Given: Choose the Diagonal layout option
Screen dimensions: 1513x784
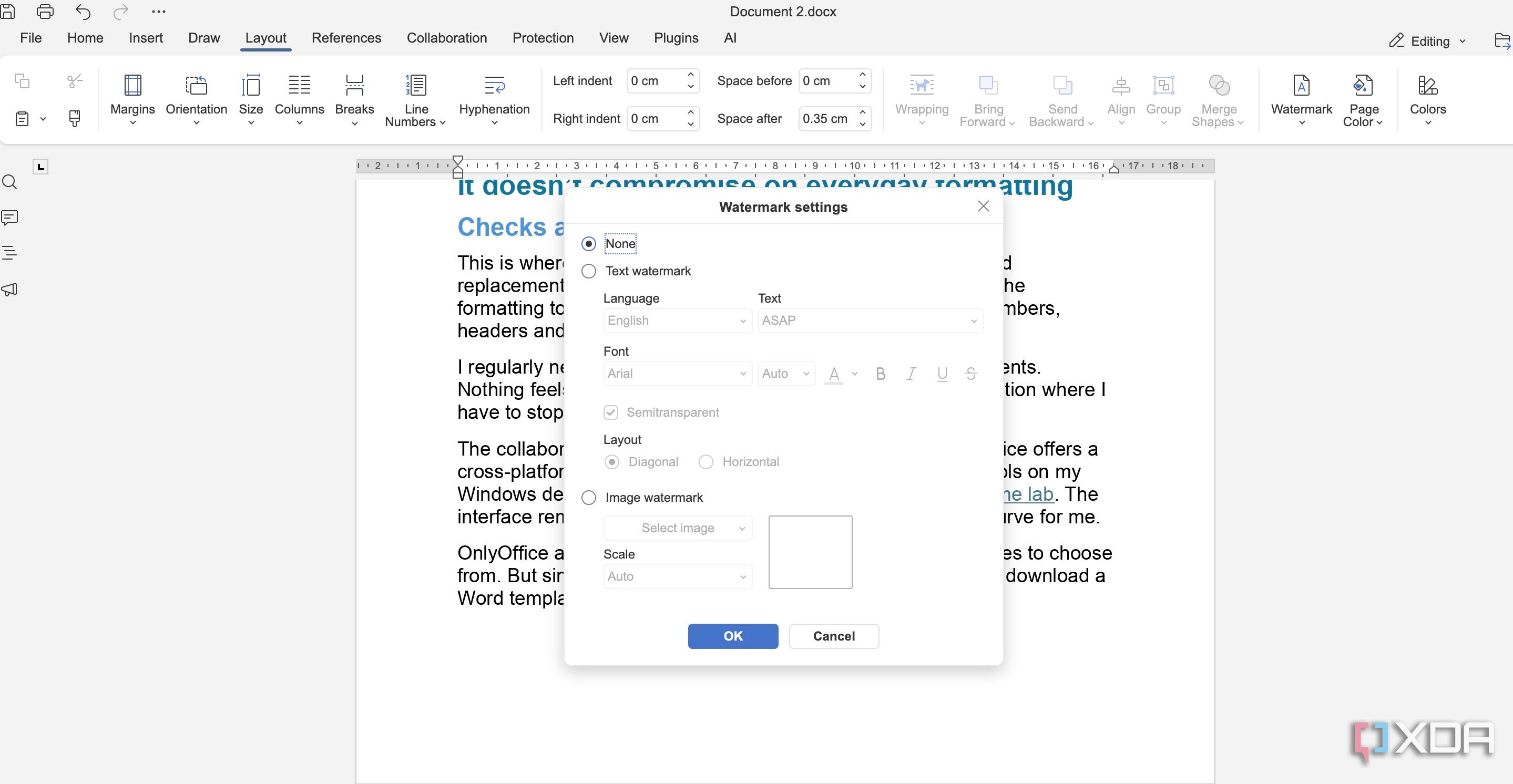Looking at the screenshot, I should tap(641, 462).
